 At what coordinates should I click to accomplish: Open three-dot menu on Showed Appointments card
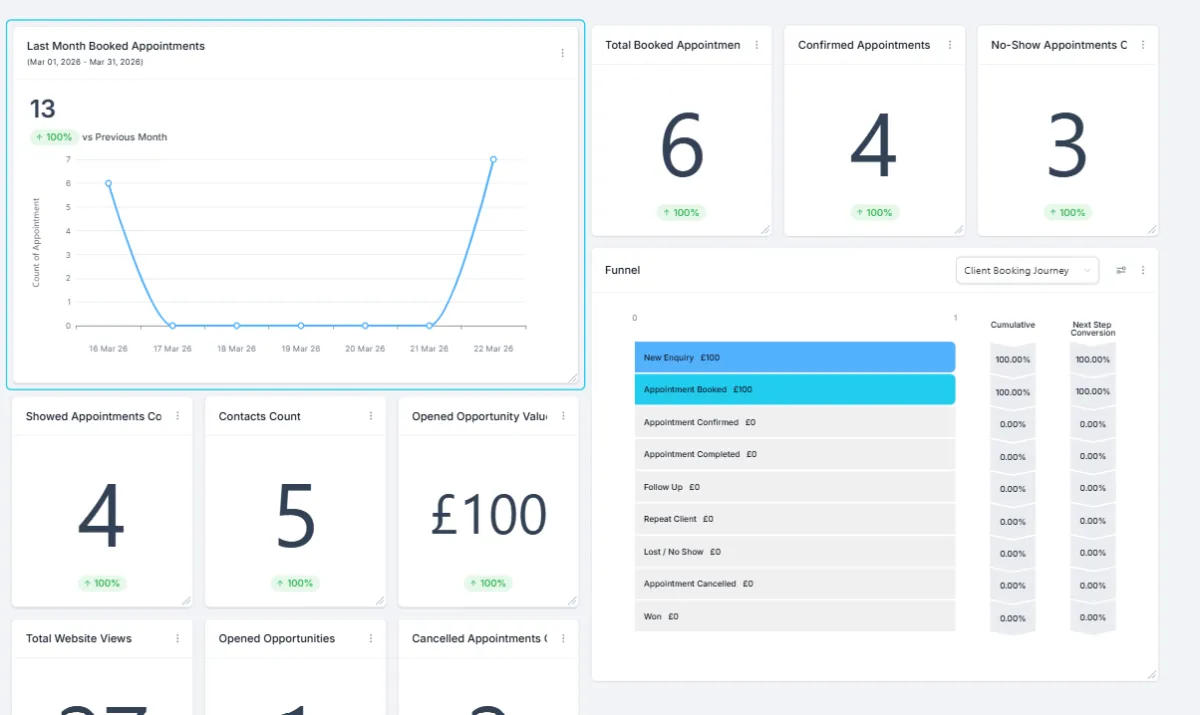(x=177, y=416)
